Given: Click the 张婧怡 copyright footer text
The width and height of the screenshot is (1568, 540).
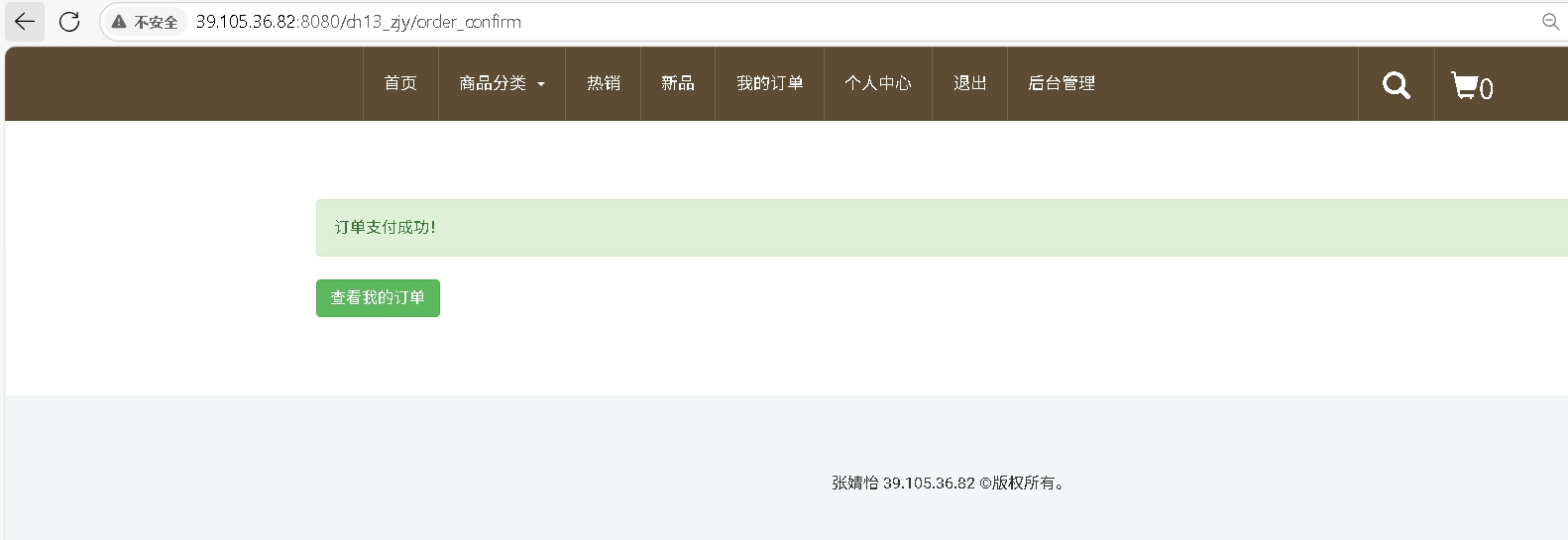Looking at the screenshot, I should tap(949, 484).
